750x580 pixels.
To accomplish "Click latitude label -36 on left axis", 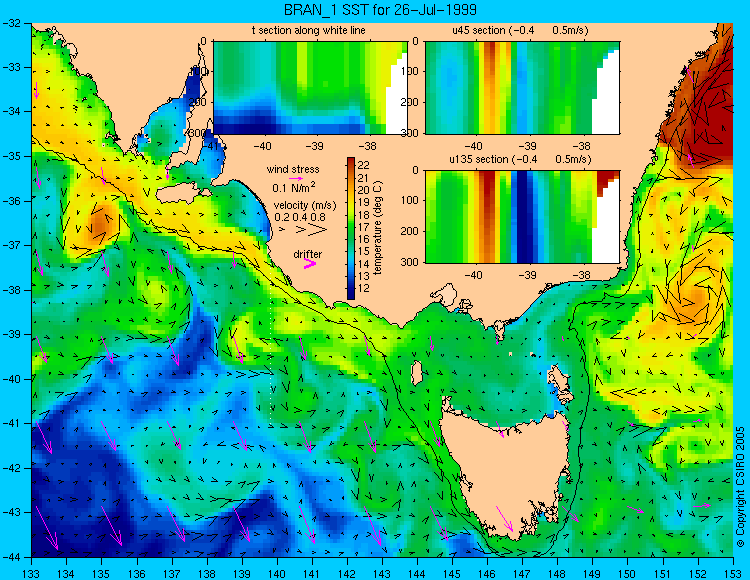I will [x=11, y=201].
